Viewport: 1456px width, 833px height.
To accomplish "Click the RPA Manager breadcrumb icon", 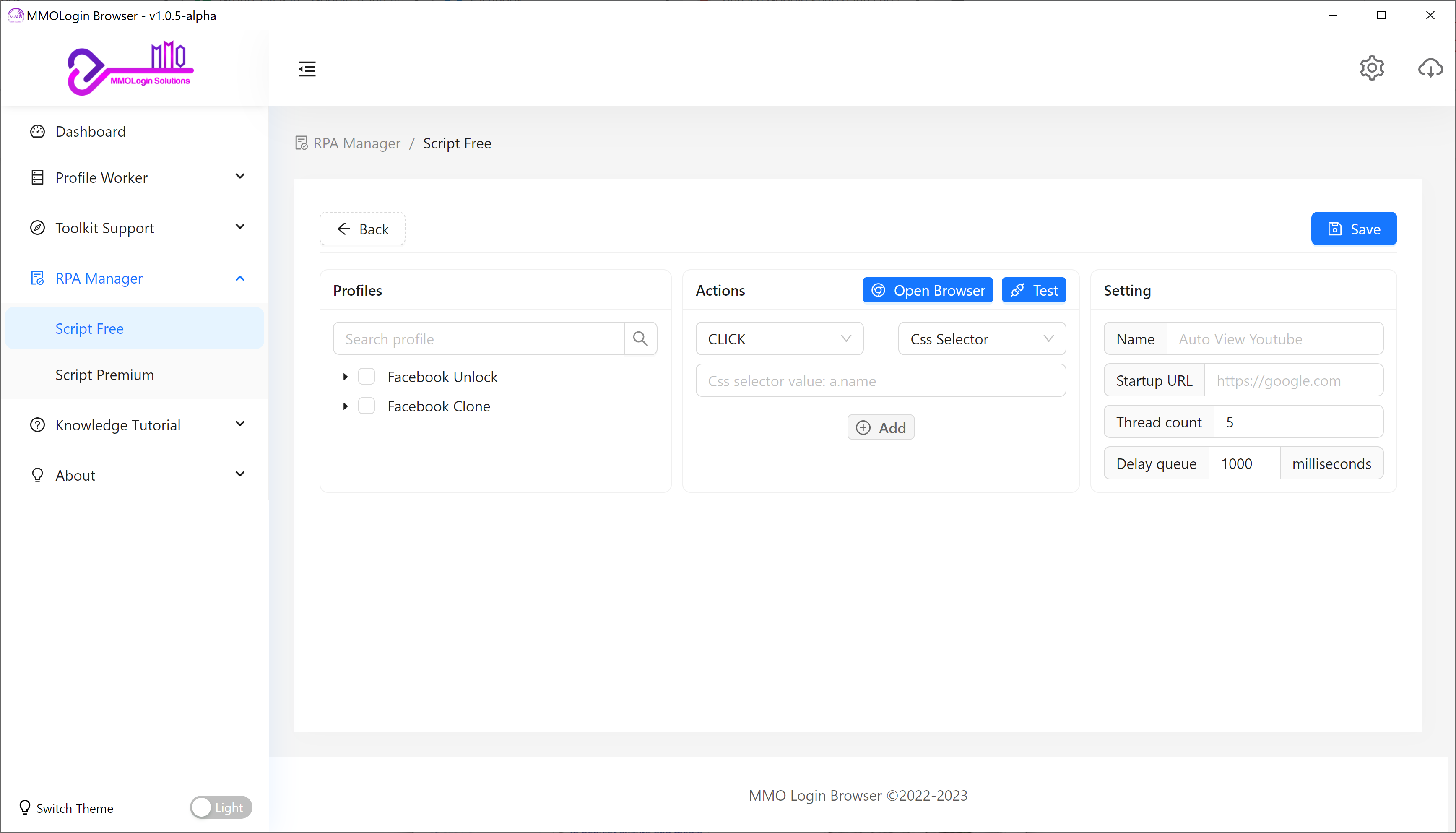I will (302, 143).
